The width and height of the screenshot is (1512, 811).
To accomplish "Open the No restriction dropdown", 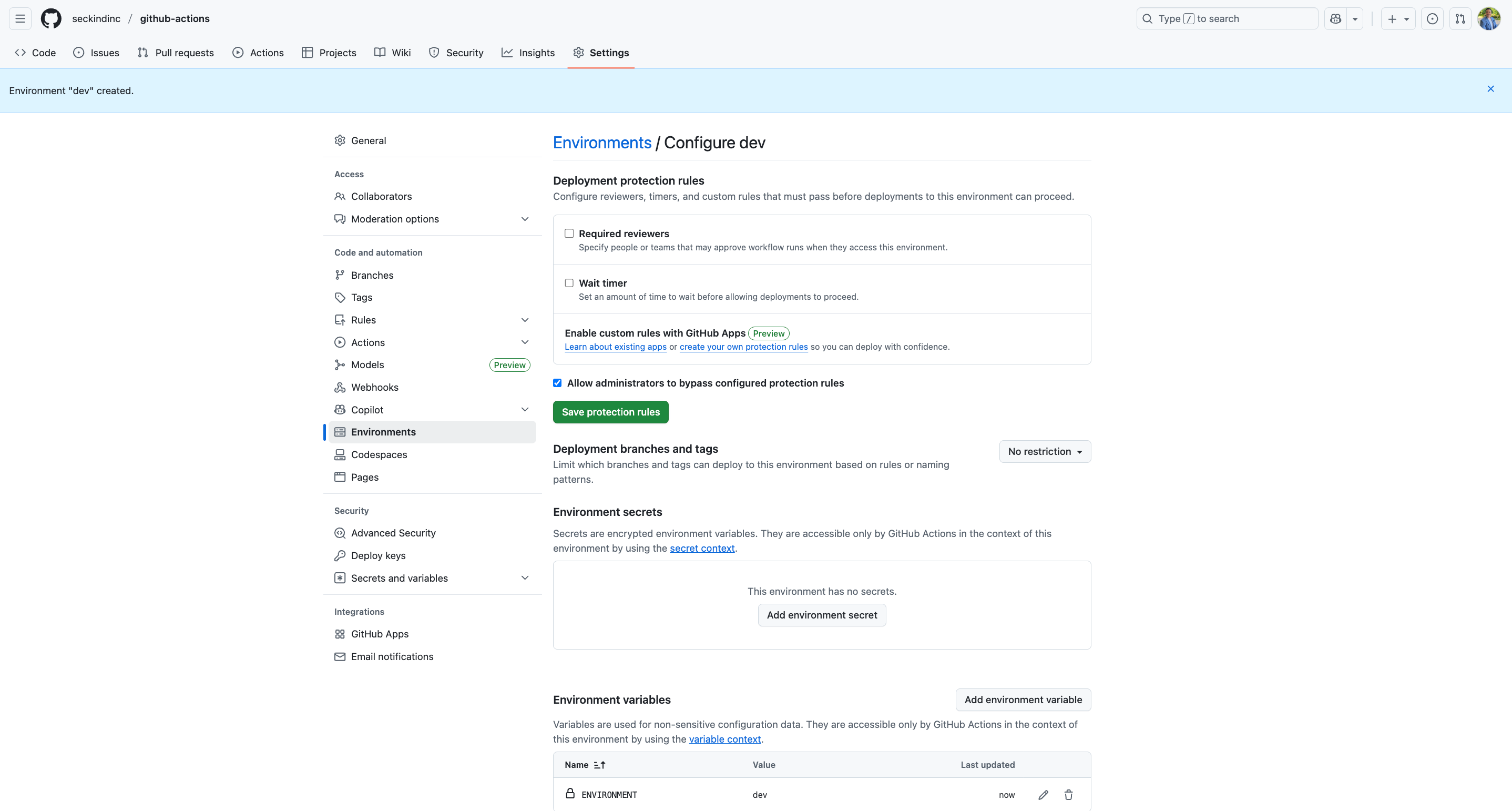I will point(1044,451).
